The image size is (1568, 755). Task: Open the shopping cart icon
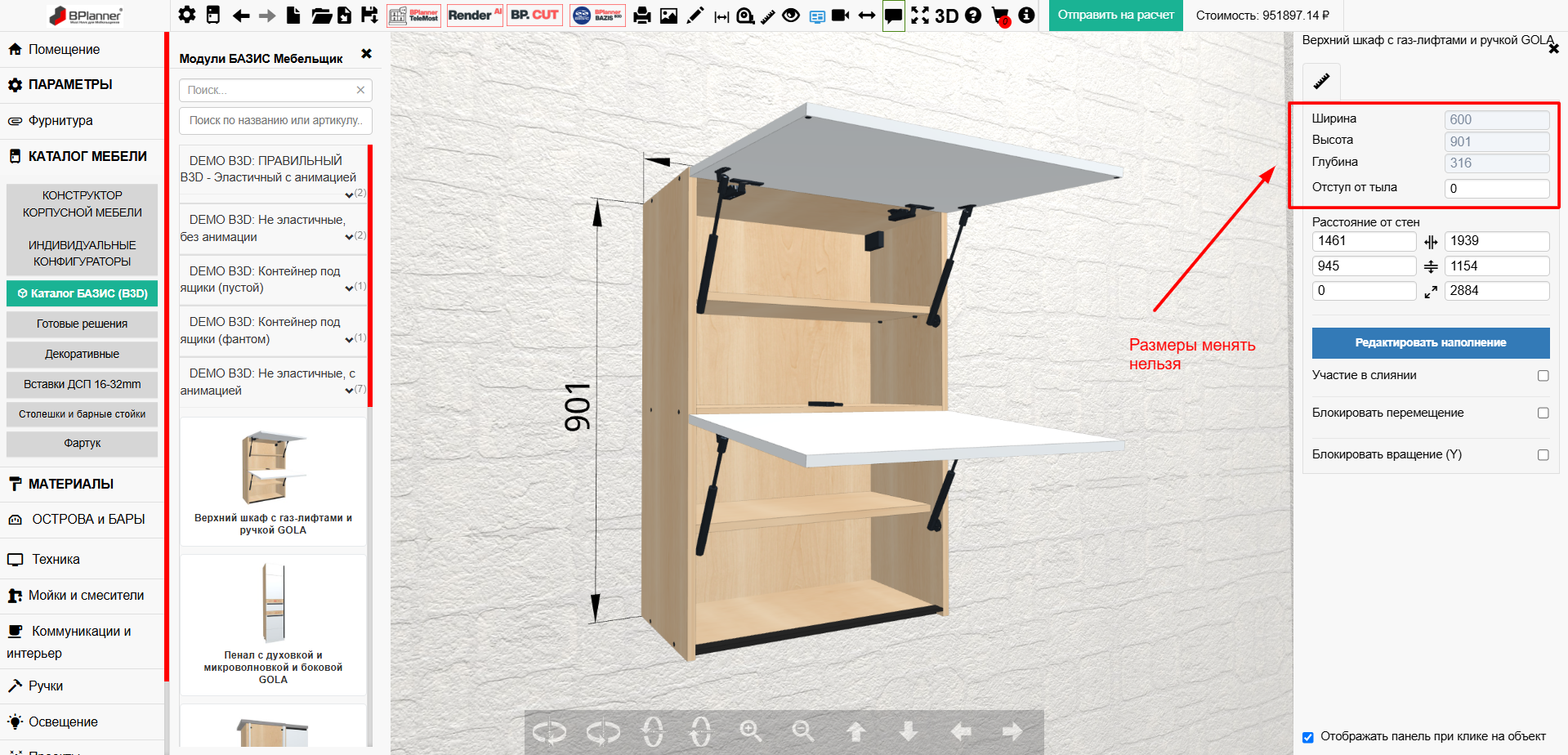point(1000,16)
